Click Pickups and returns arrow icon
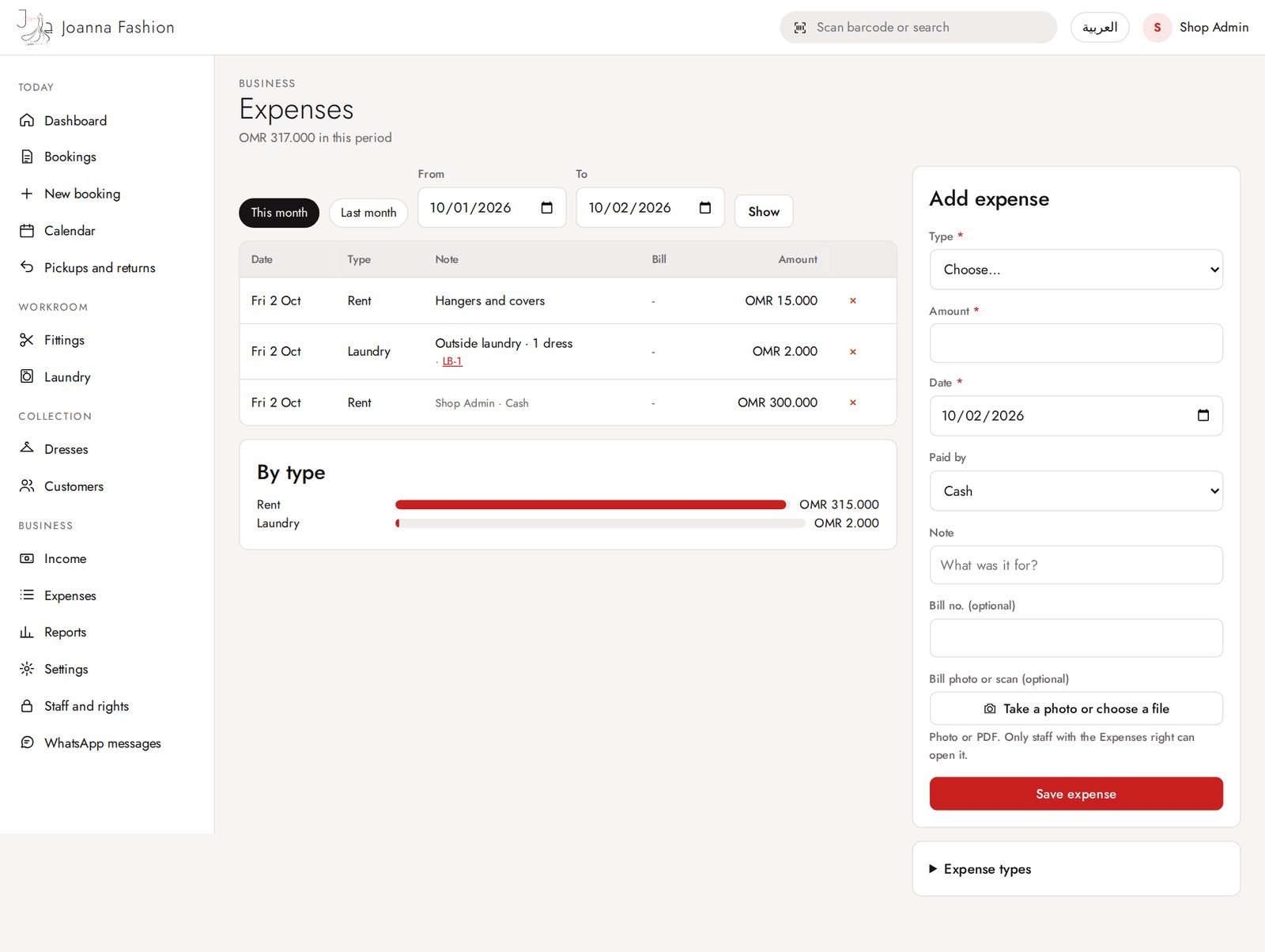1265x952 pixels. (x=27, y=267)
